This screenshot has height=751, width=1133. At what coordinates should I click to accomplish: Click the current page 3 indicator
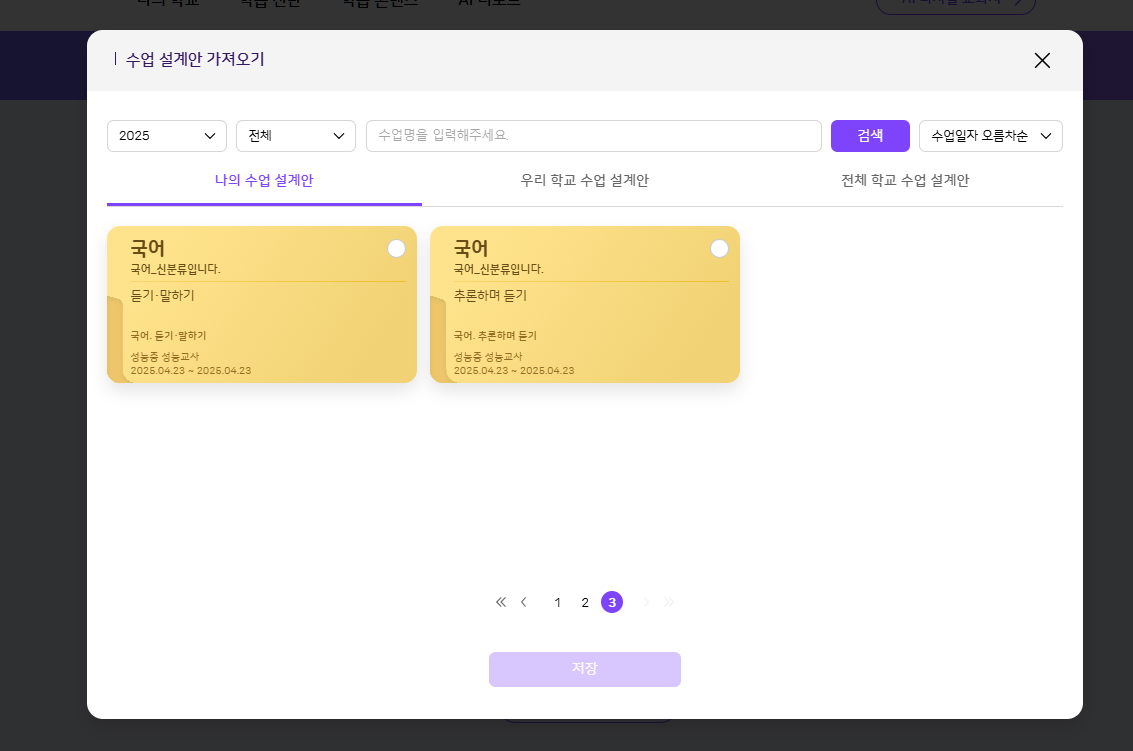pos(612,602)
